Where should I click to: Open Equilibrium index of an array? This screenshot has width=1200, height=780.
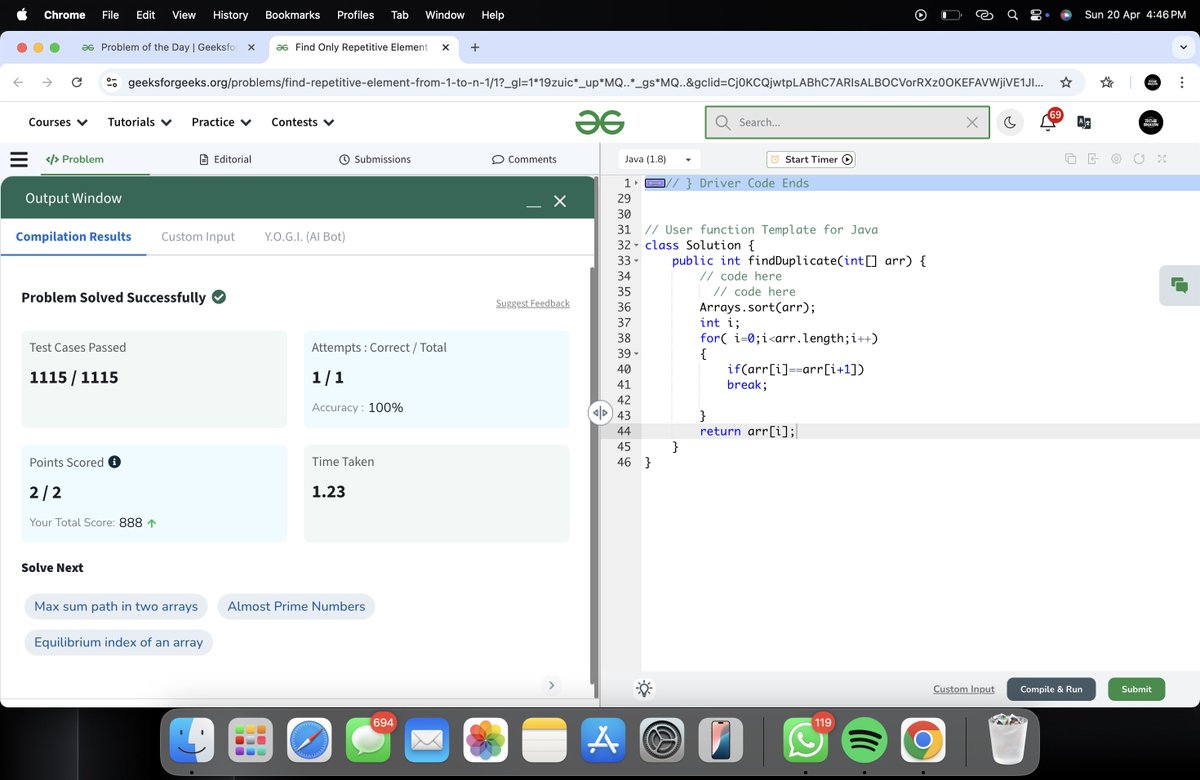coord(119,642)
